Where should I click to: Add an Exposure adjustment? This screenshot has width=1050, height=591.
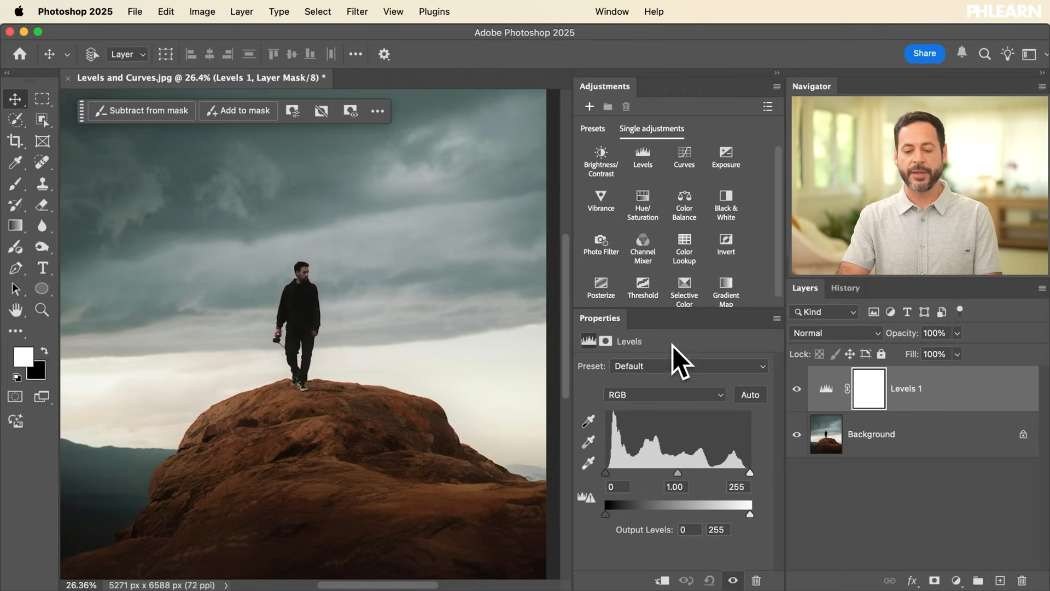click(x=726, y=157)
